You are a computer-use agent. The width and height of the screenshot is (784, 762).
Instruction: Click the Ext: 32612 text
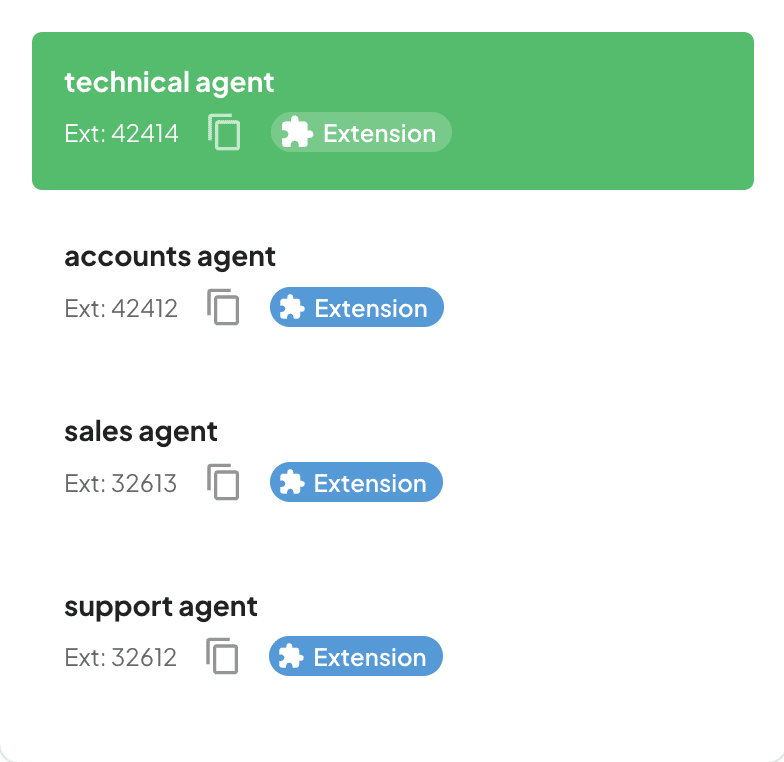[x=121, y=657]
